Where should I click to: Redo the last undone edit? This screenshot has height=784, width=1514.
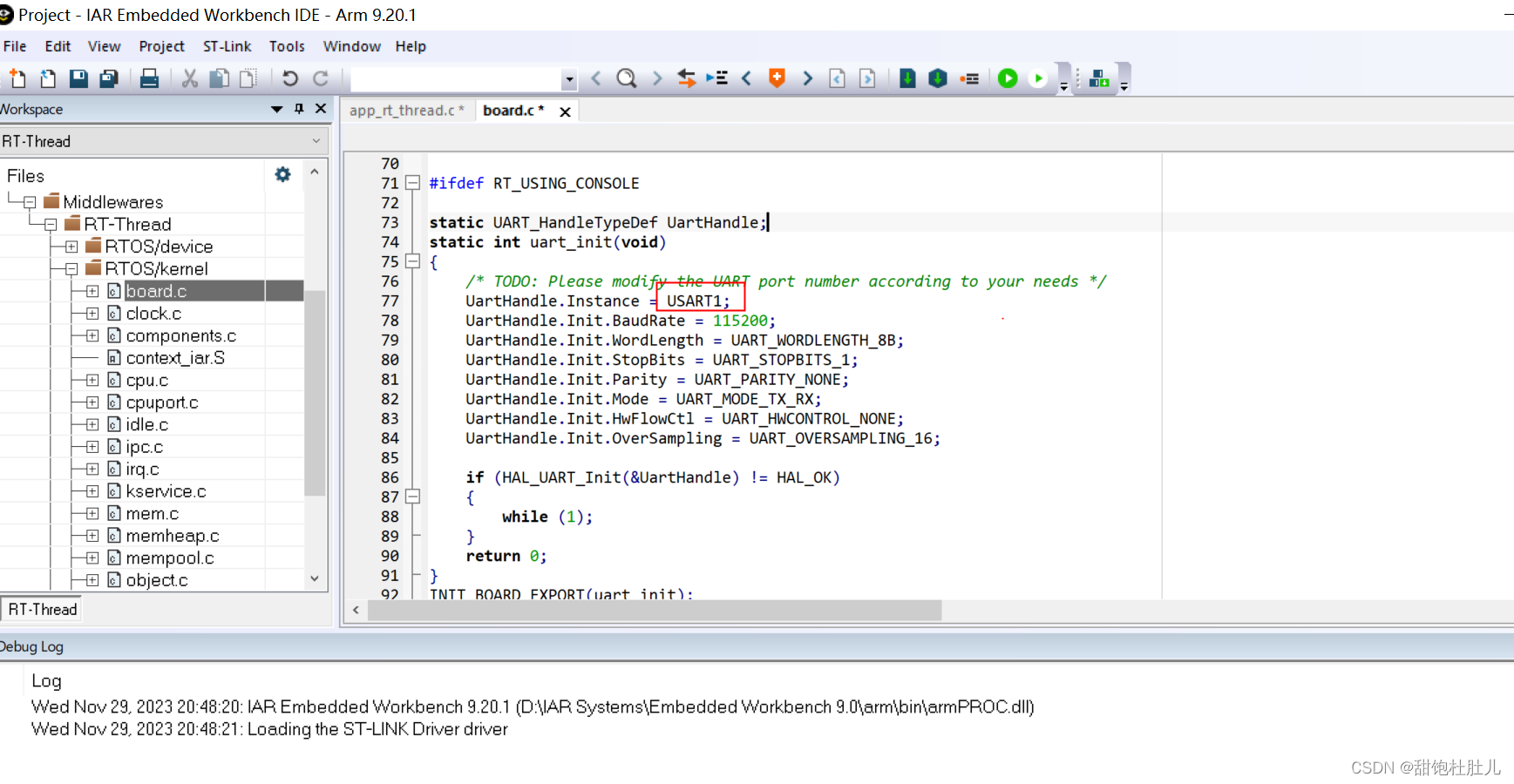tap(321, 78)
